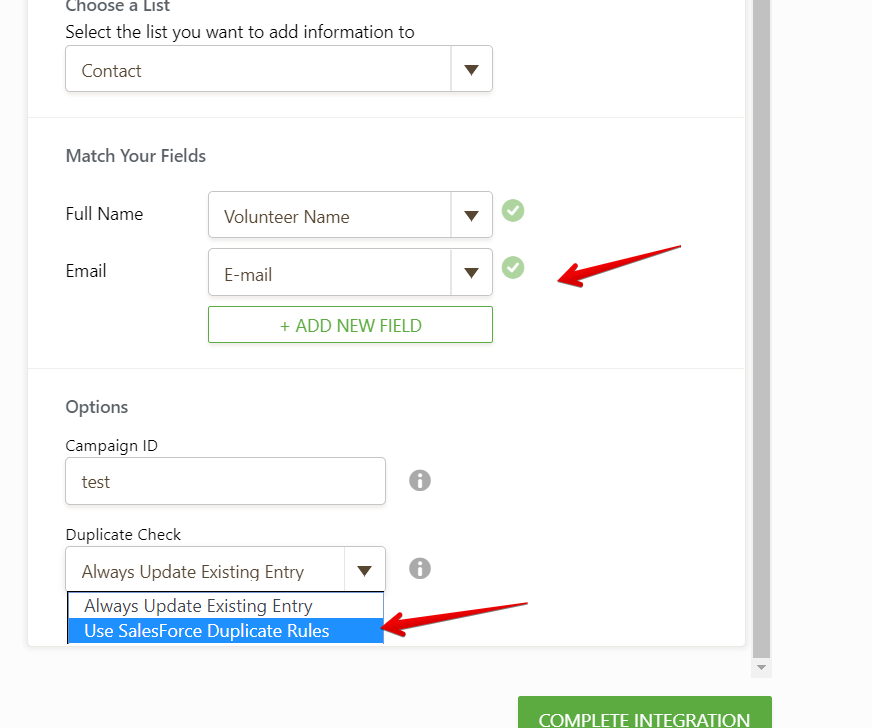Click "Volunteer Name" text in Full Name selector
The image size is (872, 728).
[x=287, y=217]
